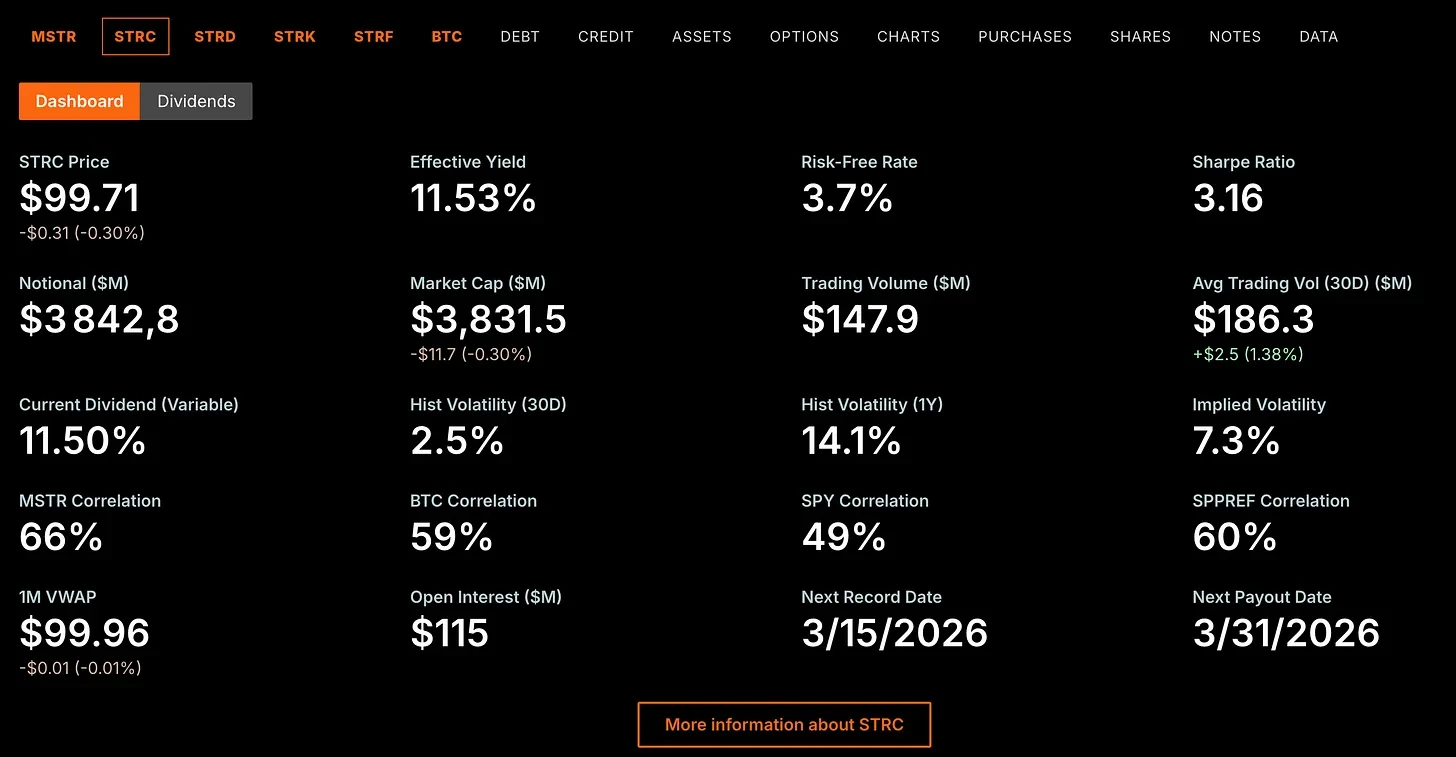The height and width of the screenshot is (757, 1456).
Task: Open the PURCHASES tab
Action: click(1024, 36)
